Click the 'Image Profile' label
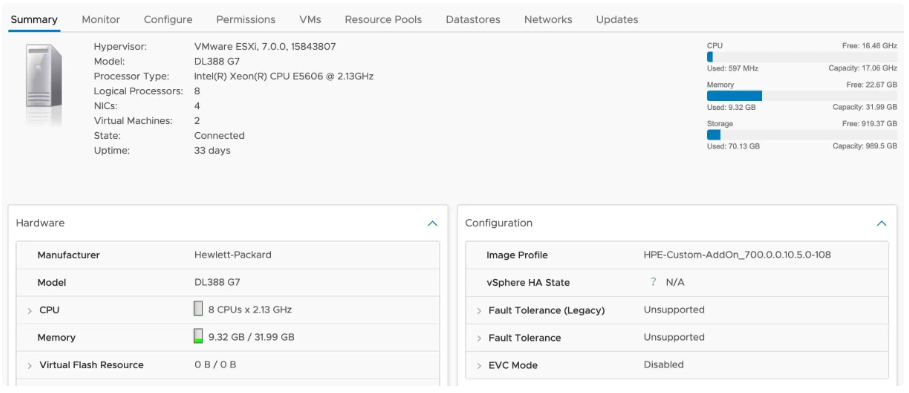This screenshot has height=393, width=909. (517, 255)
